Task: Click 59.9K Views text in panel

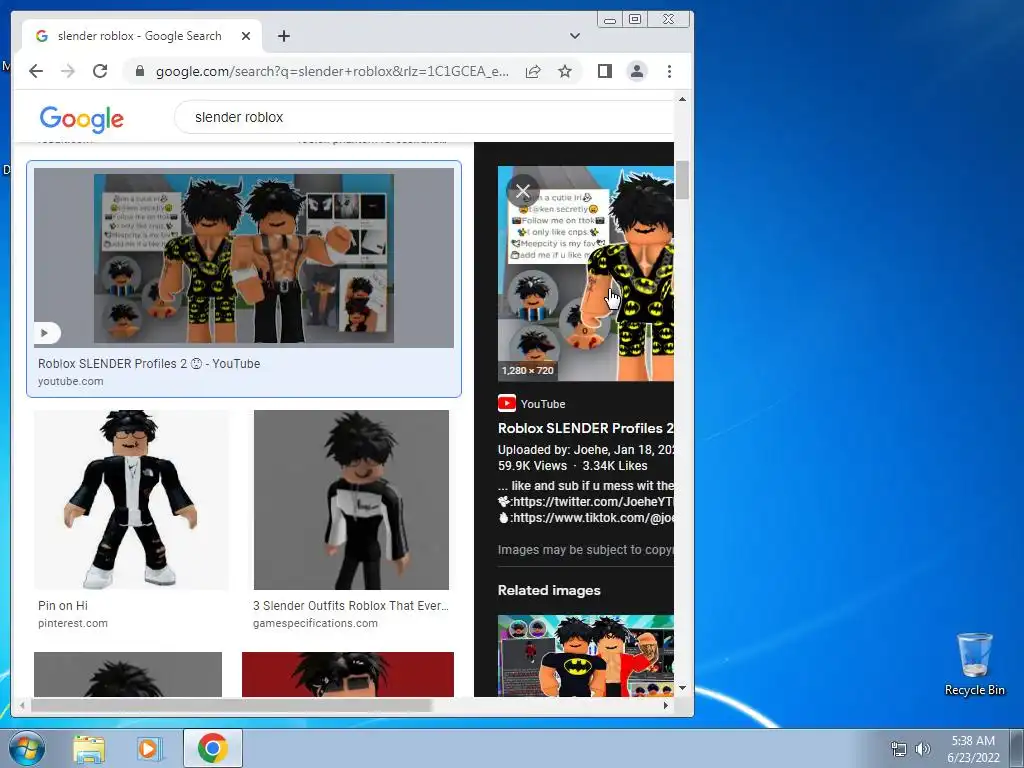Action: point(532,466)
